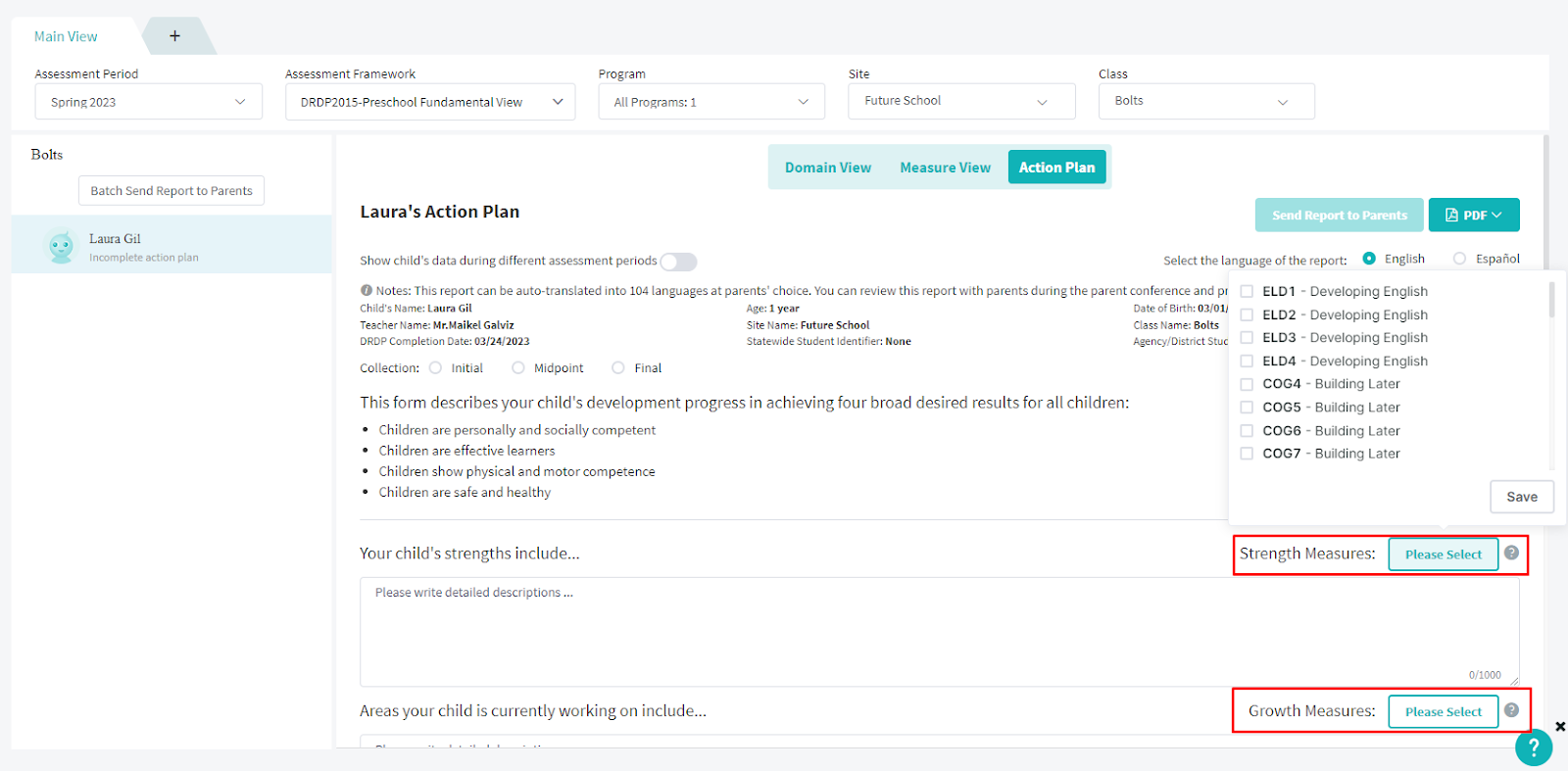Open the Assessment Framework dropdown
This screenshot has height=771, width=1568.
[430, 102]
